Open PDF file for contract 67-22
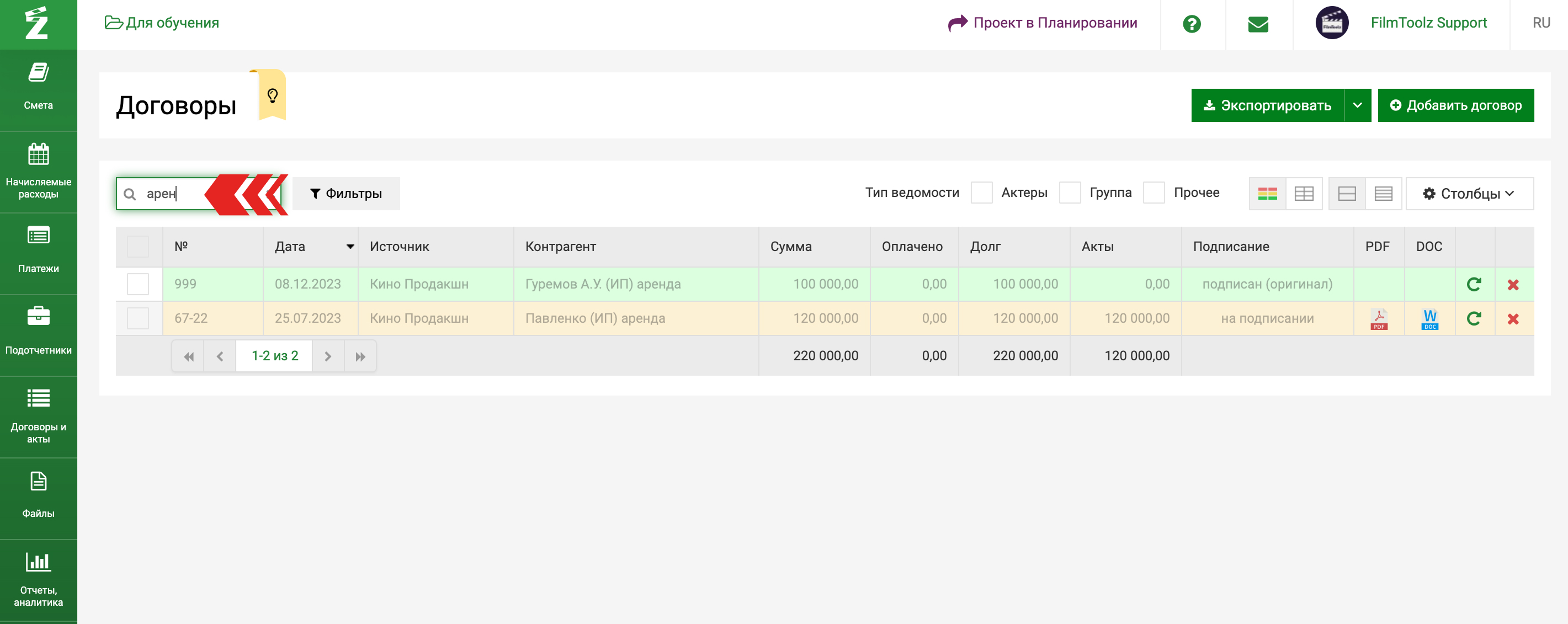Image resolution: width=1568 pixels, height=624 pixels. pos(1379,319)
